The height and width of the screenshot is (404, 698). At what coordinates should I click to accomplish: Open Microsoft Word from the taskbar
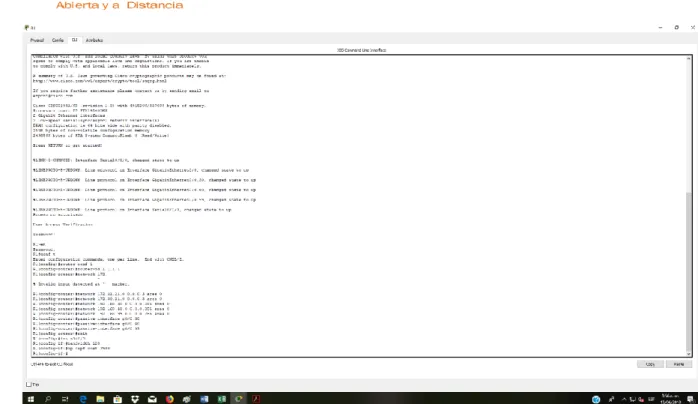tap(204, 399)
